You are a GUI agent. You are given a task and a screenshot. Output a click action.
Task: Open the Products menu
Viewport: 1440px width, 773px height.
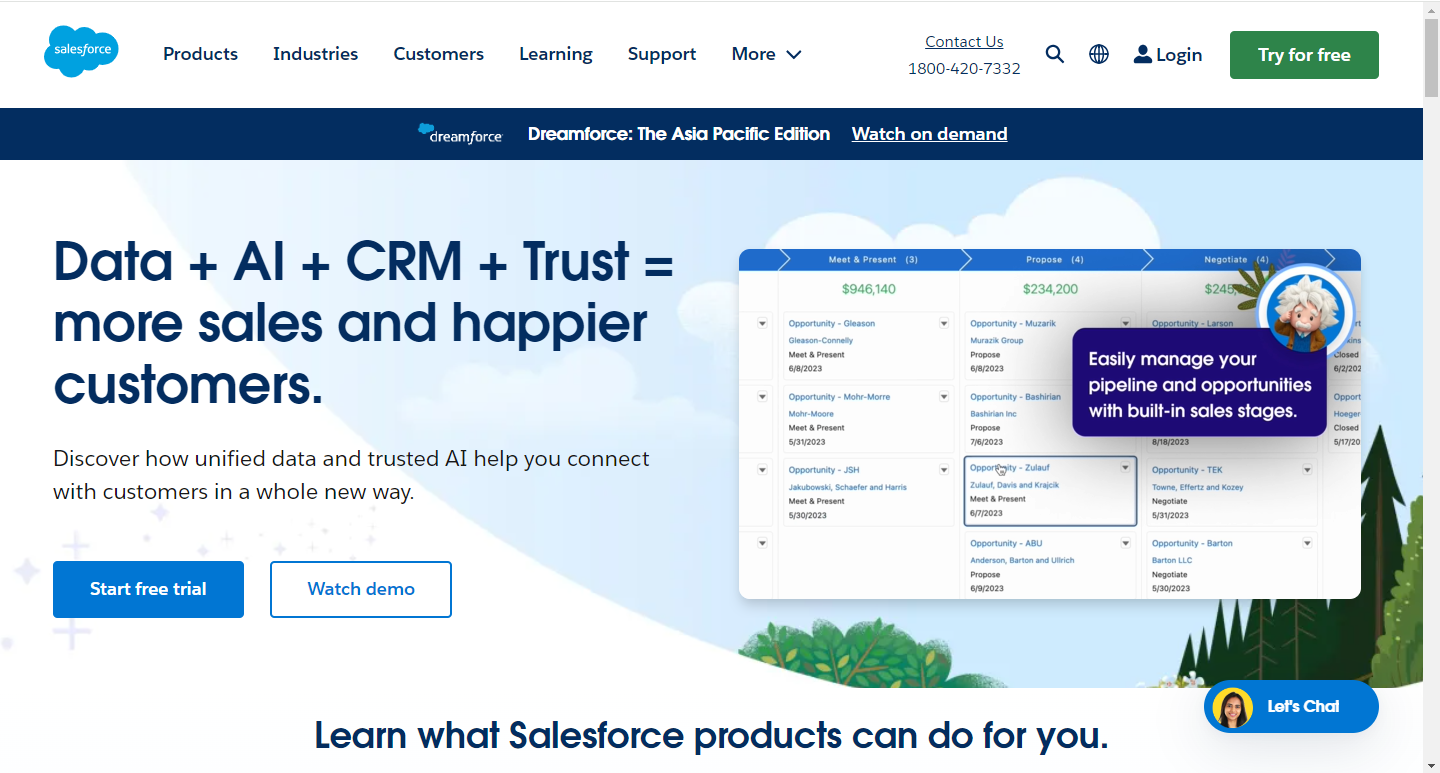200,54
